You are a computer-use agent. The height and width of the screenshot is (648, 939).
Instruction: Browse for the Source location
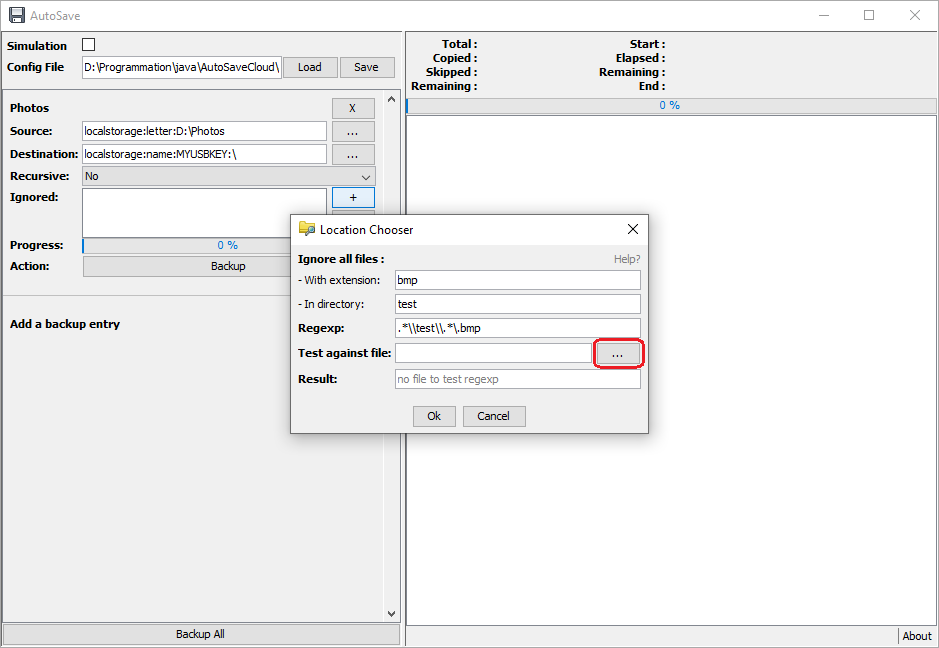tap(353, 131)
